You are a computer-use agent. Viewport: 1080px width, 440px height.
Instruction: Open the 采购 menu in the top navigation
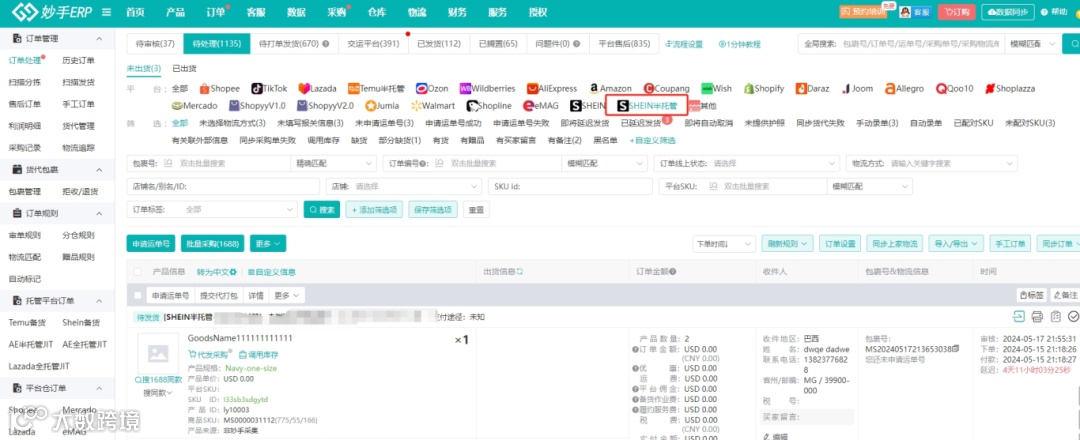click(337, 12)
